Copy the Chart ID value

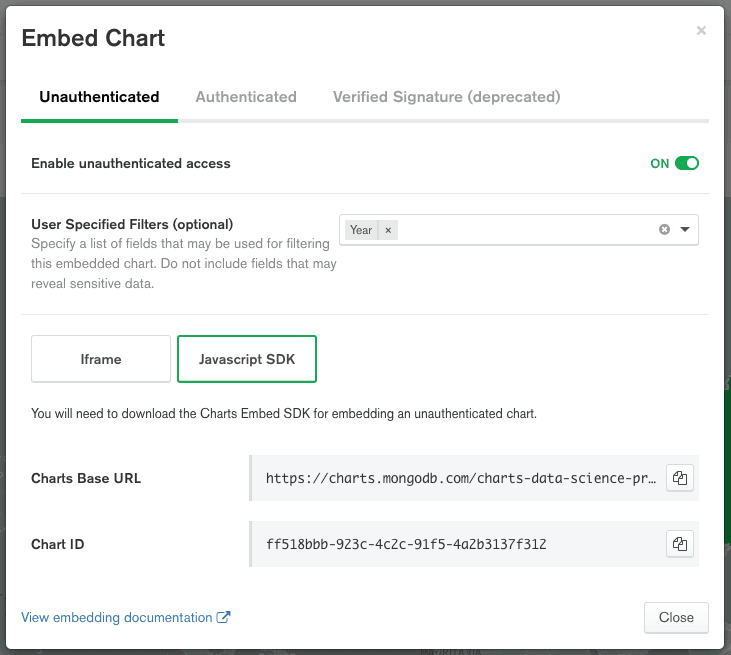click(x=680, y=544)
